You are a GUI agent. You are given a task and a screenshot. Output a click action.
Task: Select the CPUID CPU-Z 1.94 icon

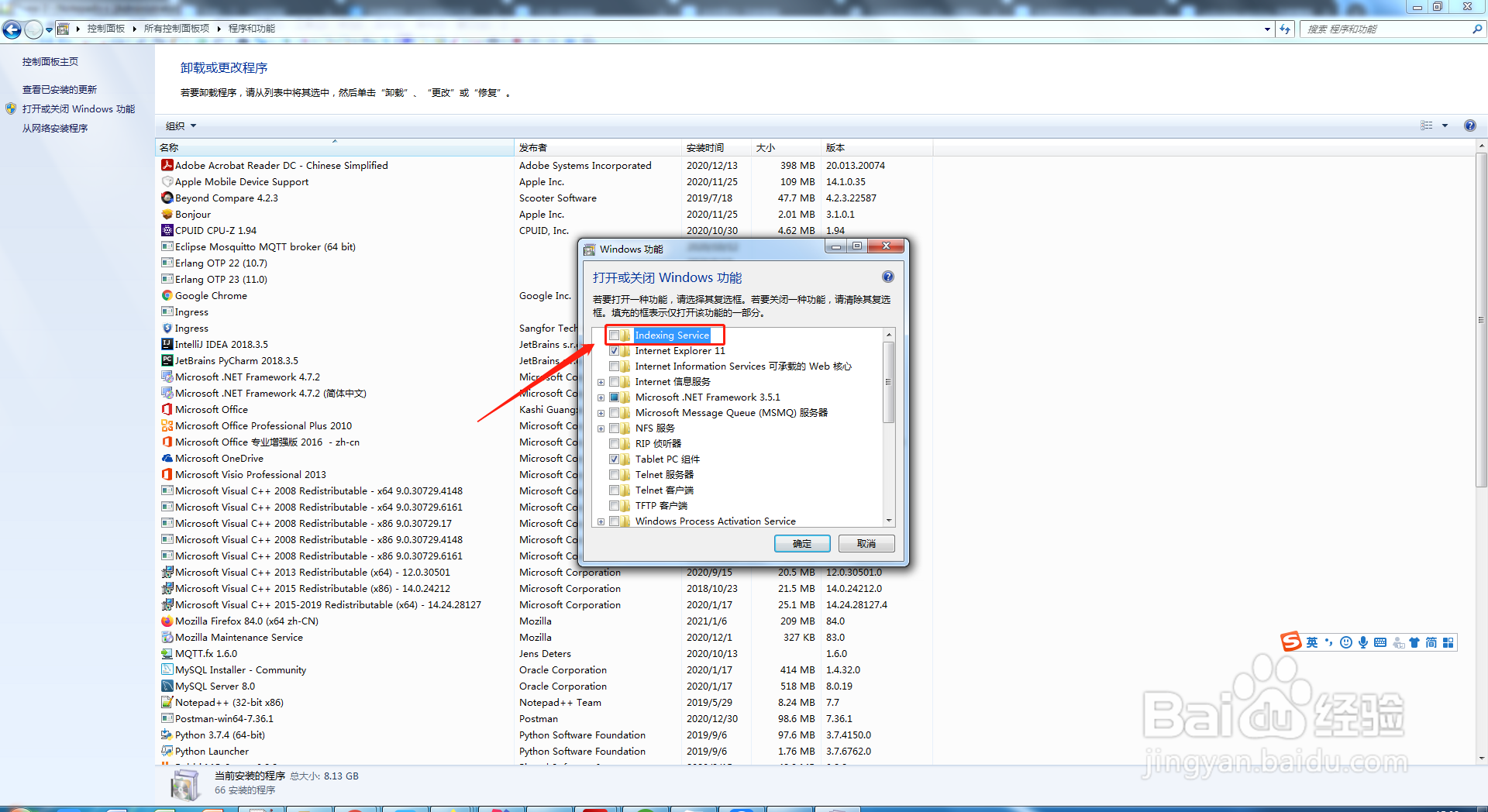pyautogui.click(x=167, y=230)
